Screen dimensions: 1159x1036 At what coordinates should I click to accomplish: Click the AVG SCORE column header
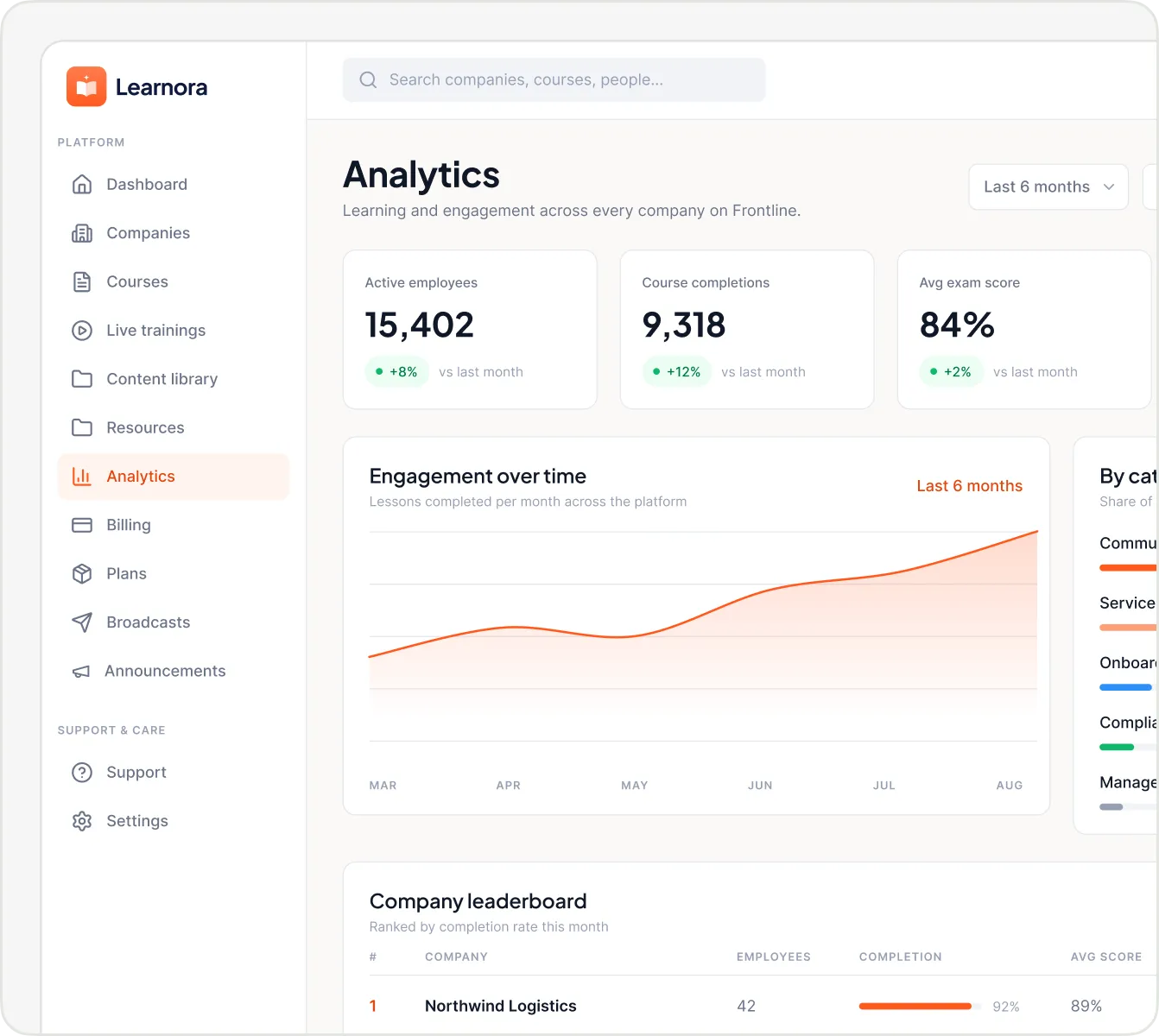click(1106, 957)
